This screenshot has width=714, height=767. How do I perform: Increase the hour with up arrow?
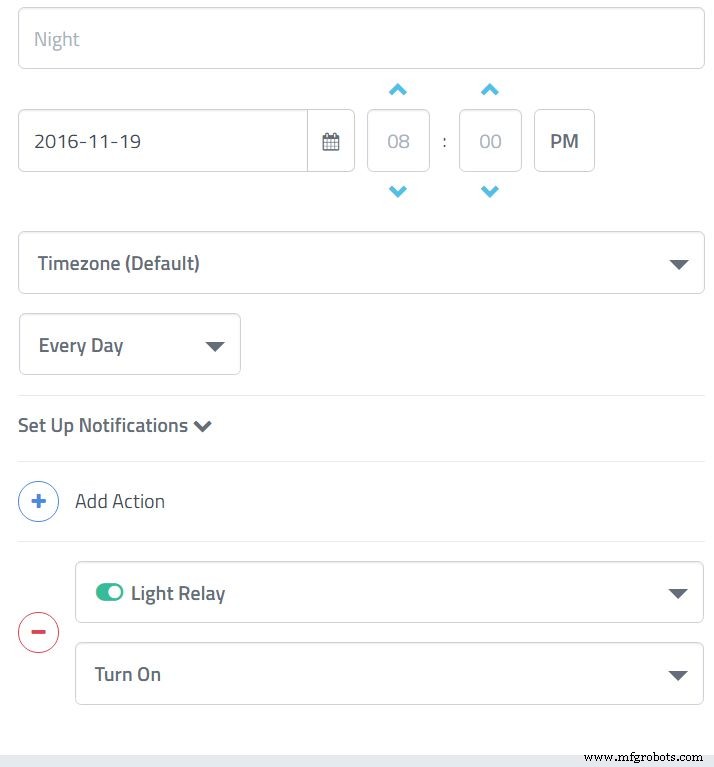pyautogui.click(x=398, y=90)
